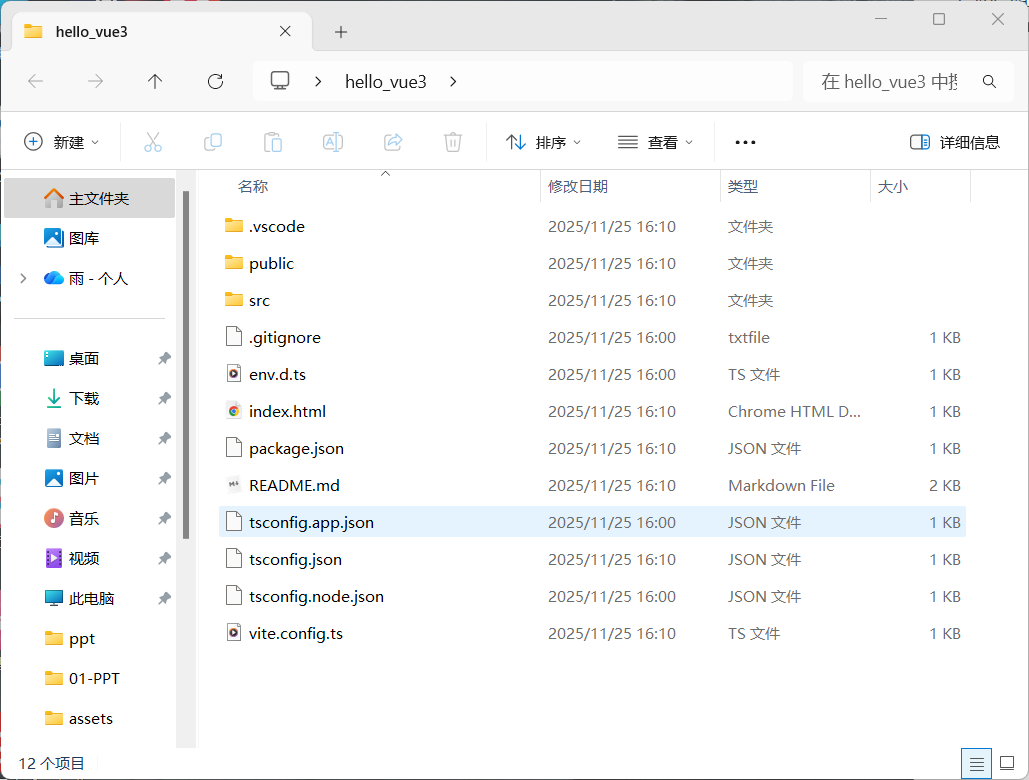Select the public folder
Viewport: 1029px width, 780px height.
(592, 263)
